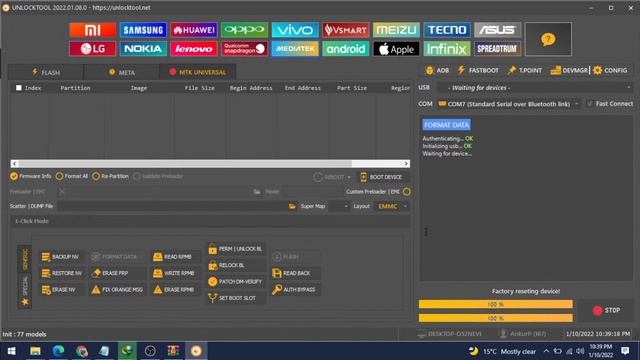Select the Spreadtrum brand logo
Image resolution: width=640 pixels, height=360 pixels.
[x=498, y=49]
